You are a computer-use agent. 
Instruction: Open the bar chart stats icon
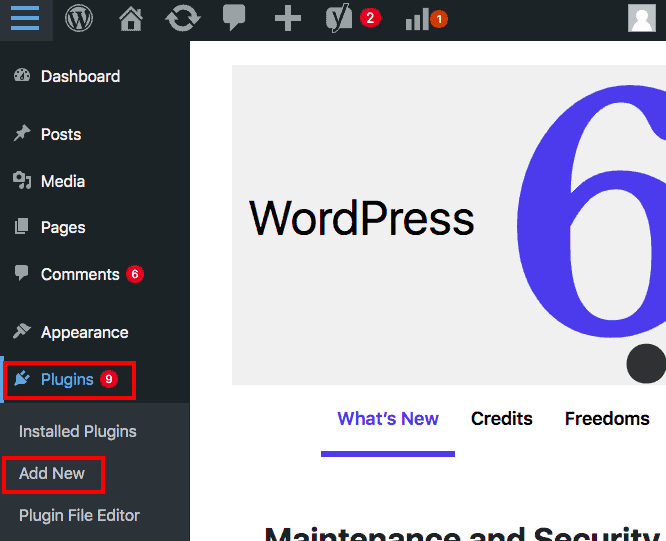[417, 20]
